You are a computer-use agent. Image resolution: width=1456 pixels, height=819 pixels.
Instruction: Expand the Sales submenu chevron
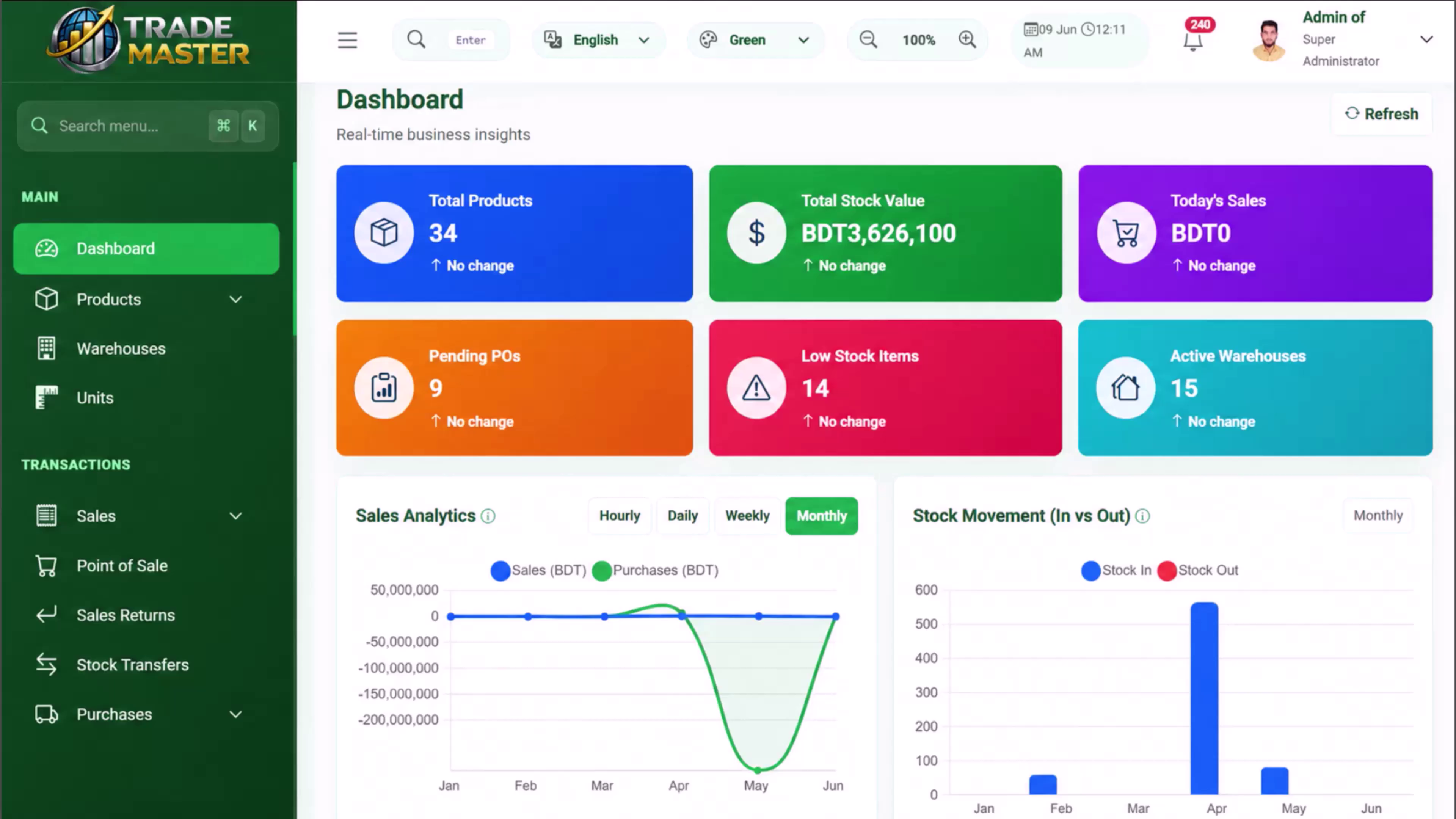[x=236, y=516]
